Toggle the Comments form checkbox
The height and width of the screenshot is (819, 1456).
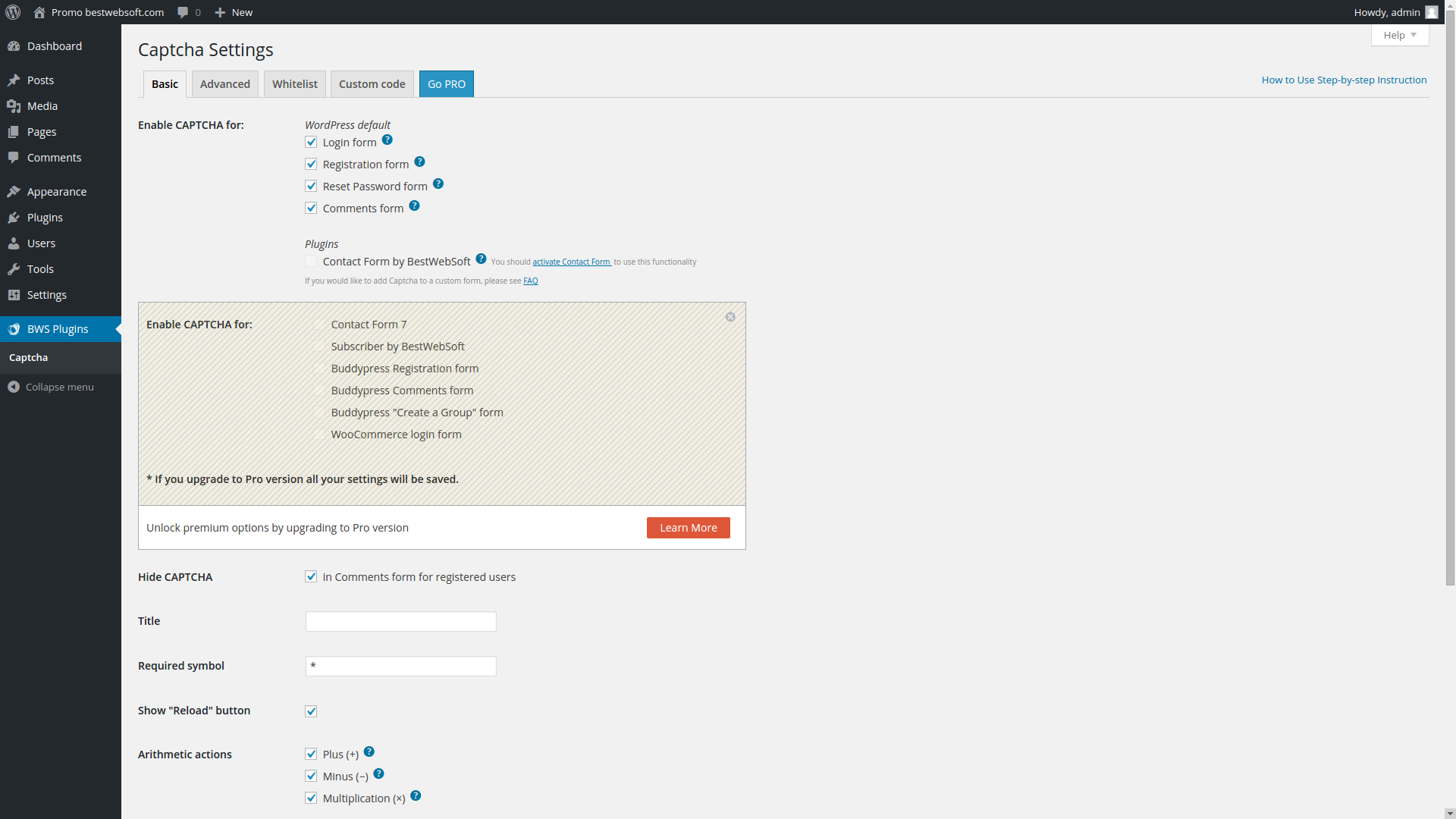pos(311,208)
